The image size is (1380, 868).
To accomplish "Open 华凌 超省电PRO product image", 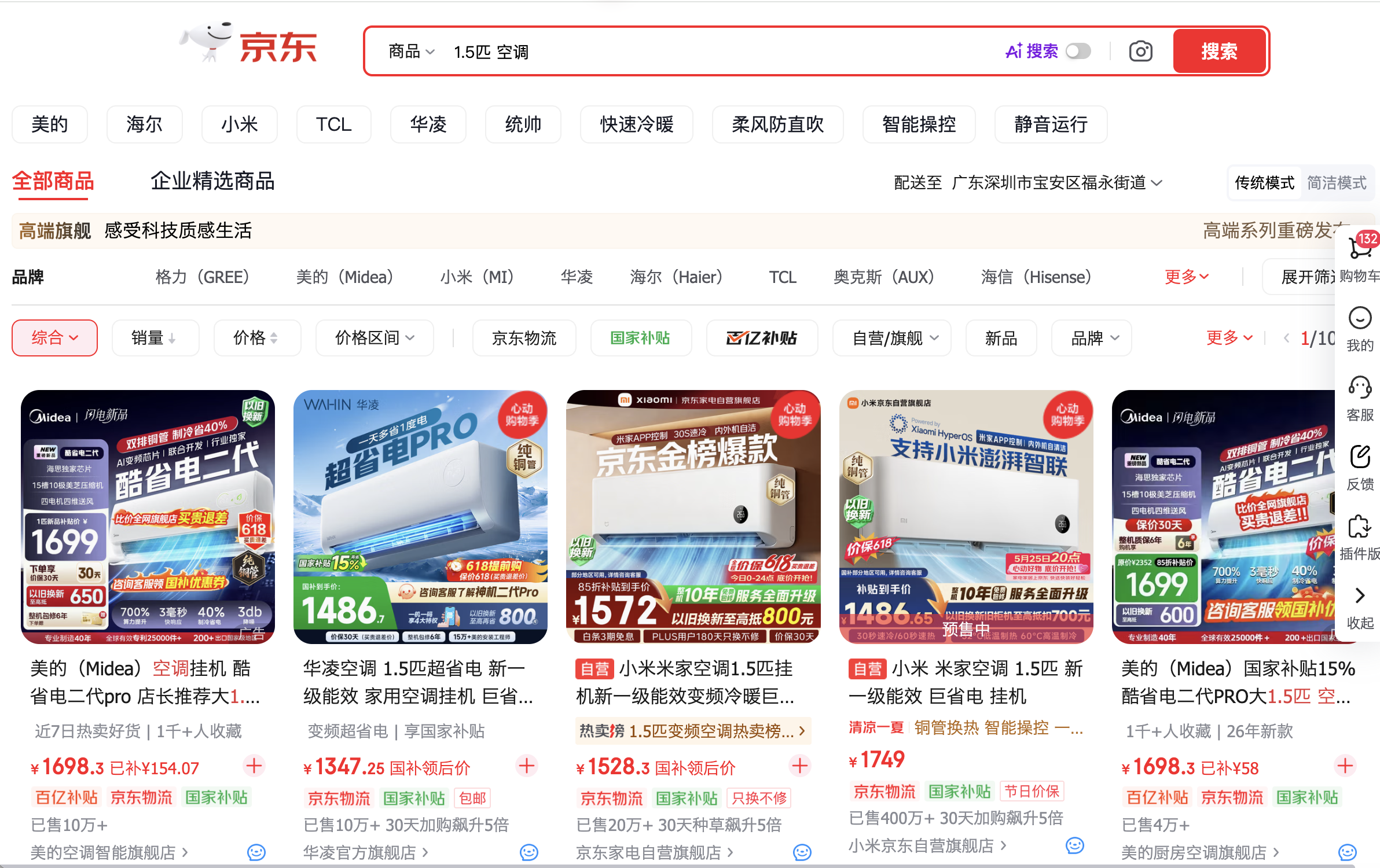I will [x=420, y=517].
